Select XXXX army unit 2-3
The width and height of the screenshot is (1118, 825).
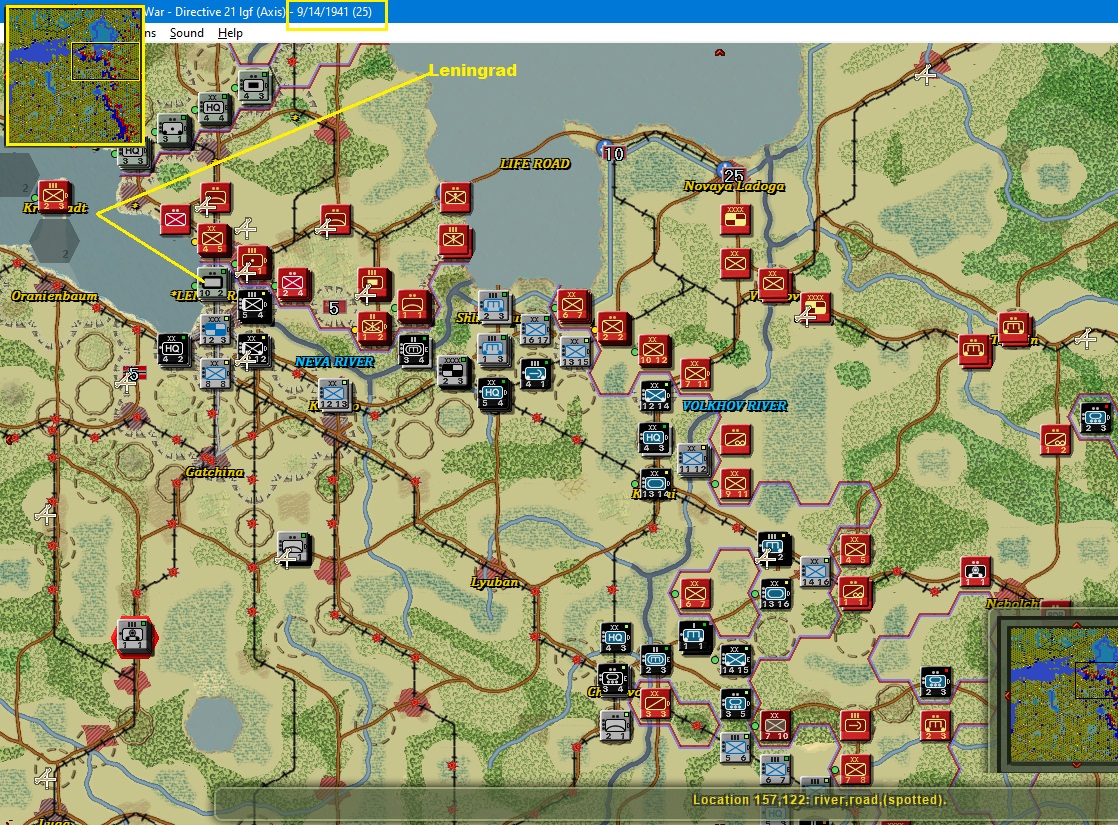[x=452, y=371]
